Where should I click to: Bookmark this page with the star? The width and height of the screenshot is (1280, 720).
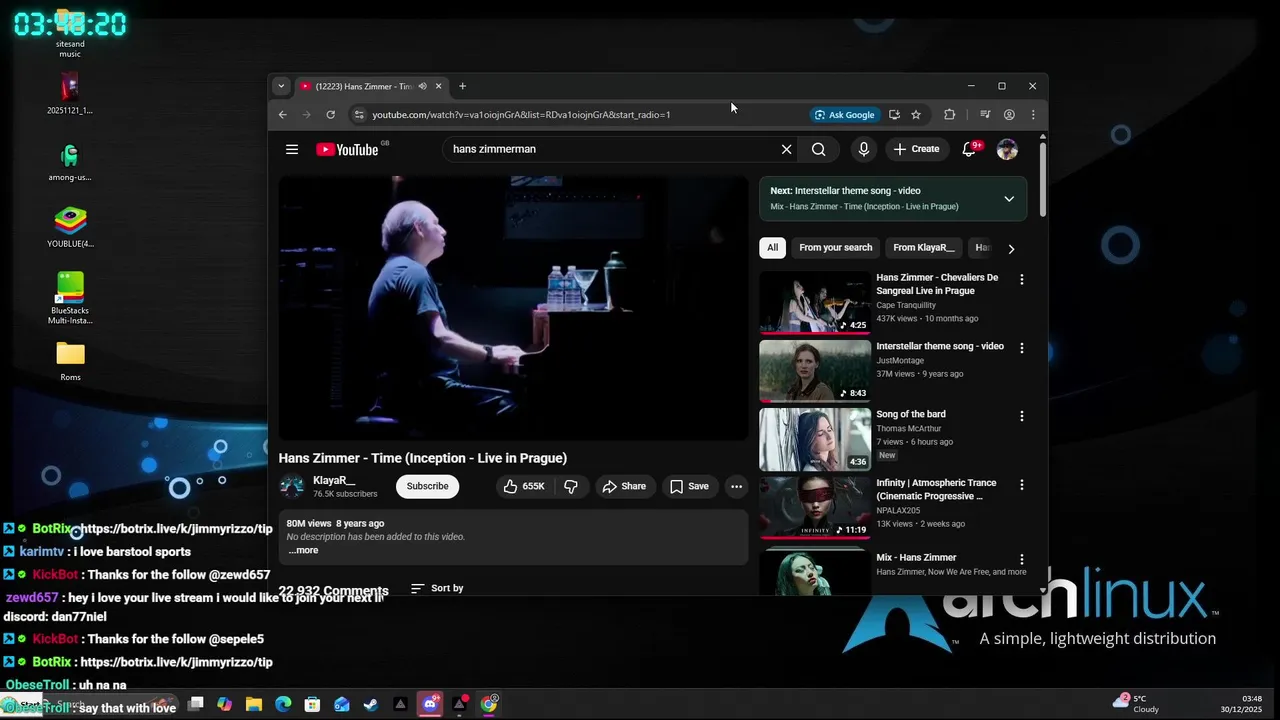pos(915,115)
